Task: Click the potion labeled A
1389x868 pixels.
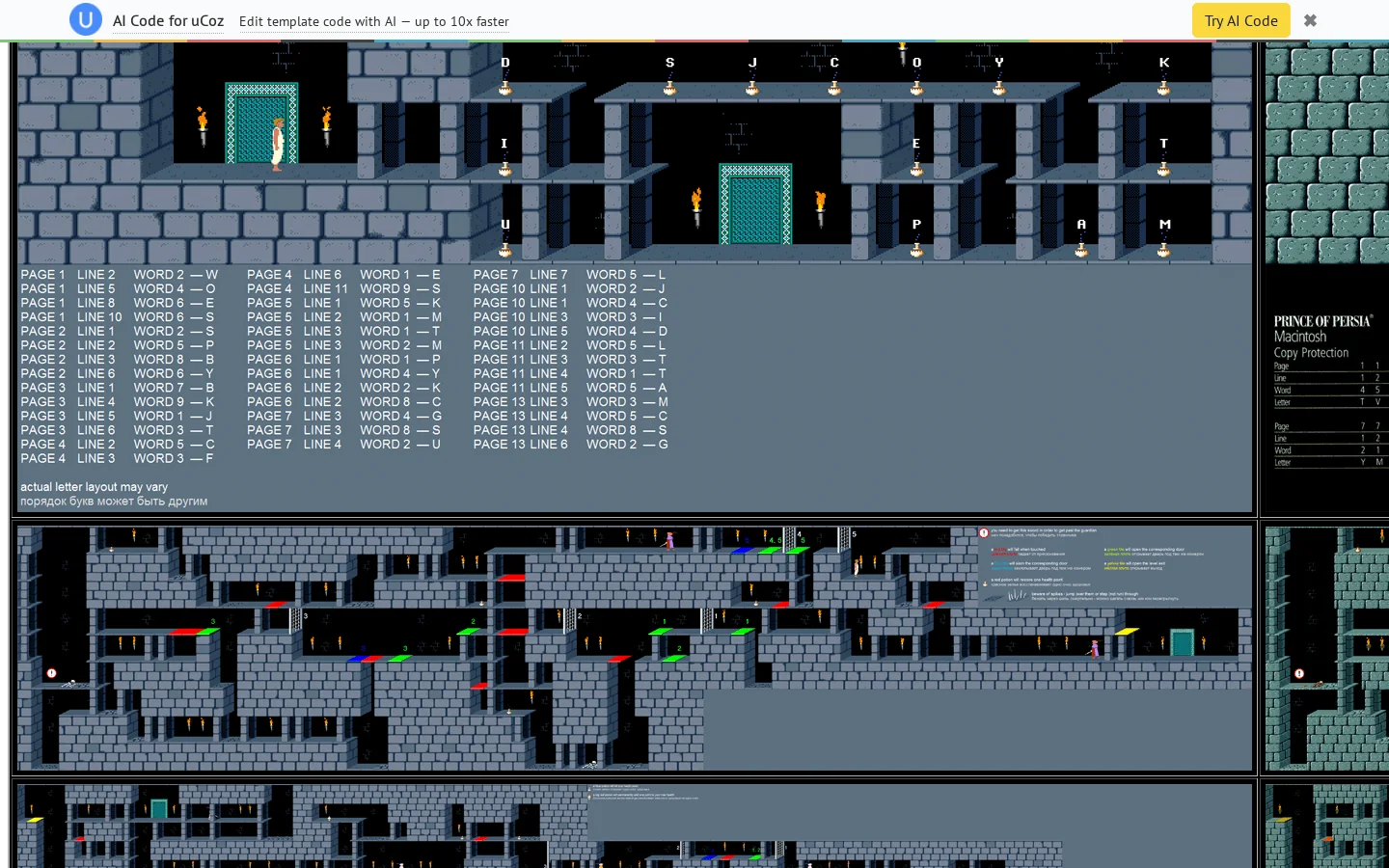Action: pyautogui.click(x=1081, y=249)
